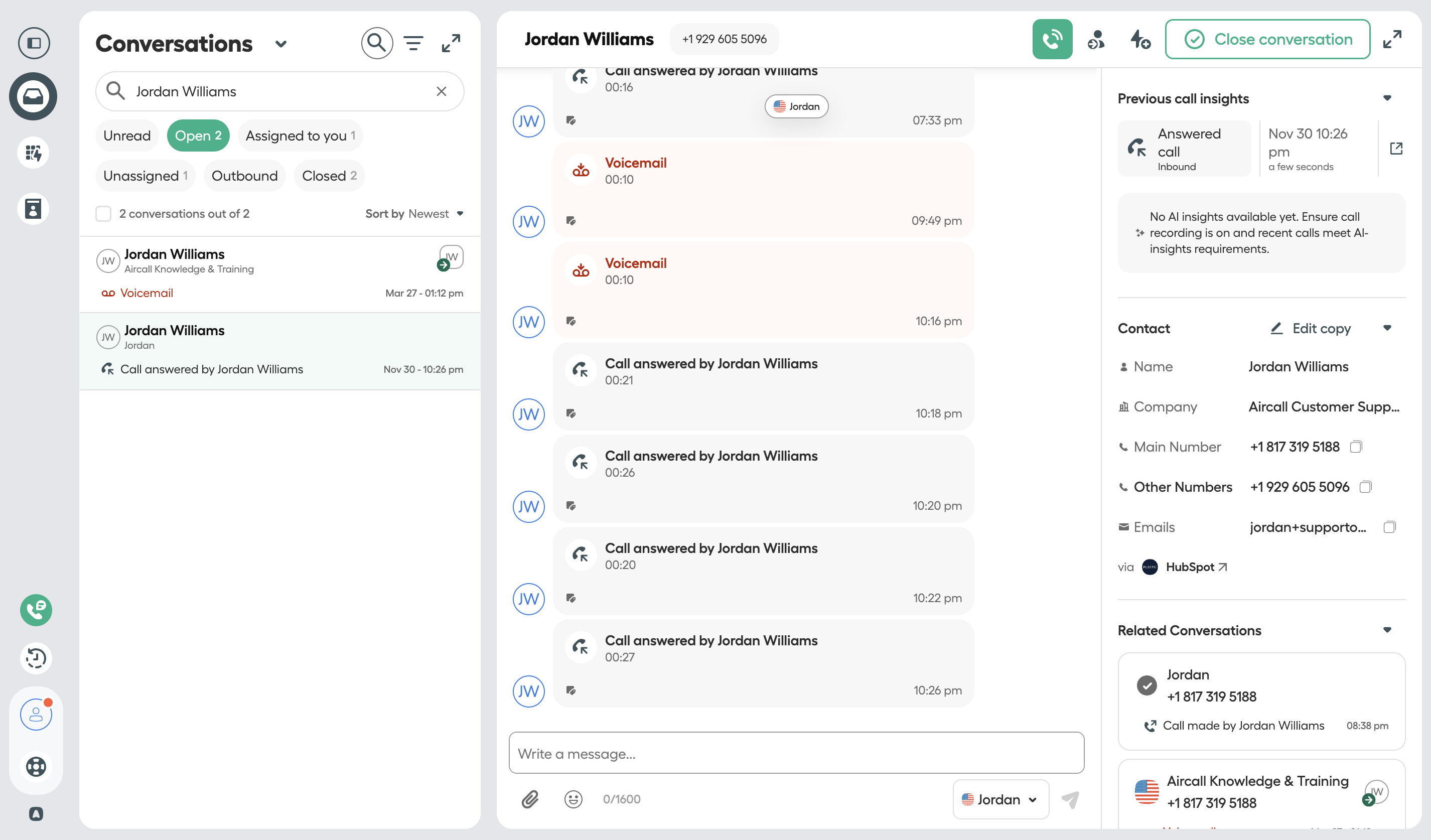Select the Assigned to you filter
The width and height of the screenshot is (1431, 840).
pos(301,136)
